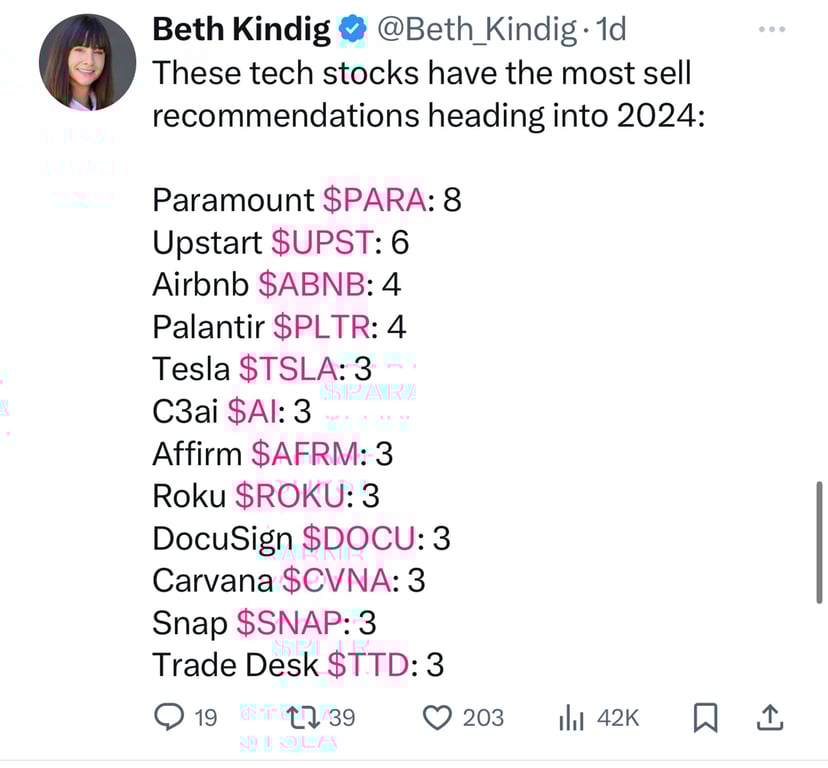The width and height of the screenshot is (828, 768).
Task: Share the tweet via upload icon
Action: 771,716
